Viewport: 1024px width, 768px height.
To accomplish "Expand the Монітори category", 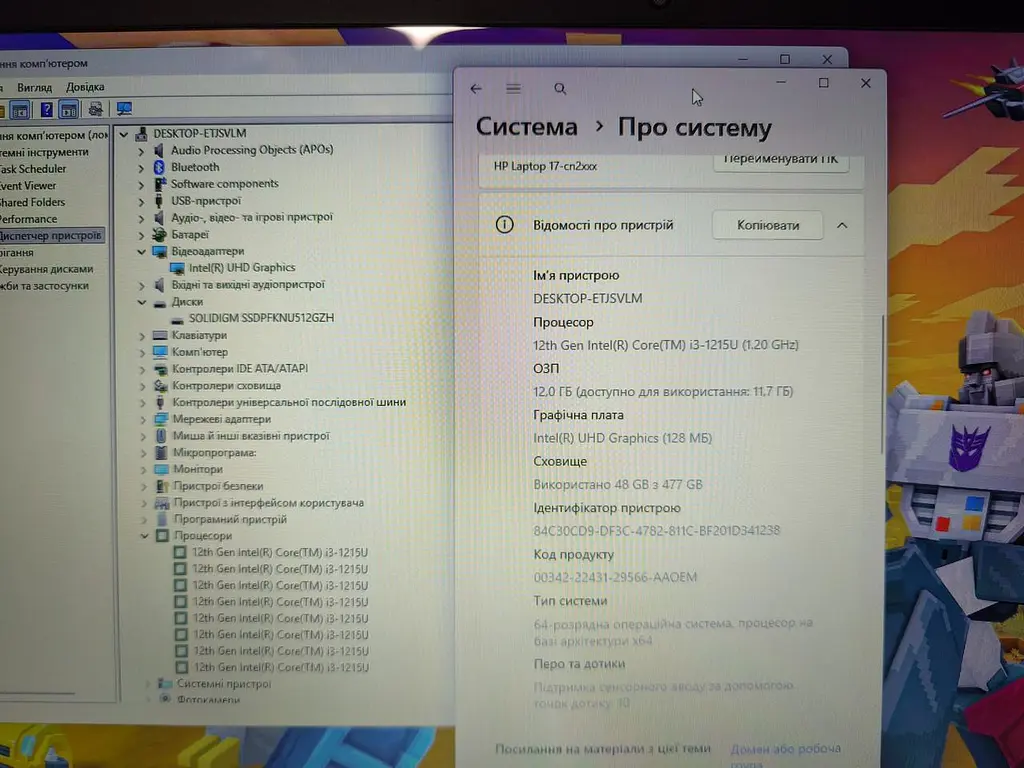I will pyautogui.click(x=144, y=470).
